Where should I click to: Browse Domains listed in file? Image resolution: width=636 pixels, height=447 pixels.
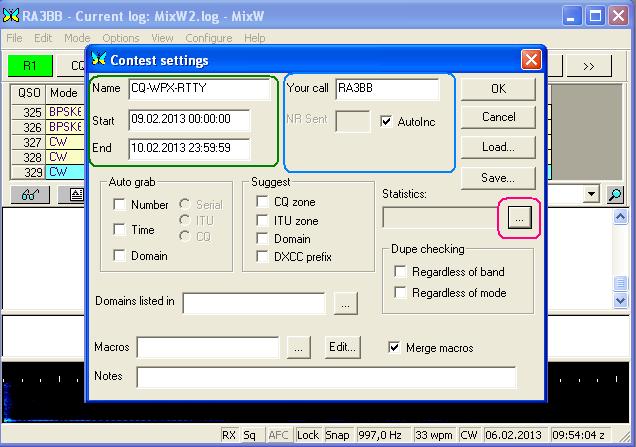345,301
